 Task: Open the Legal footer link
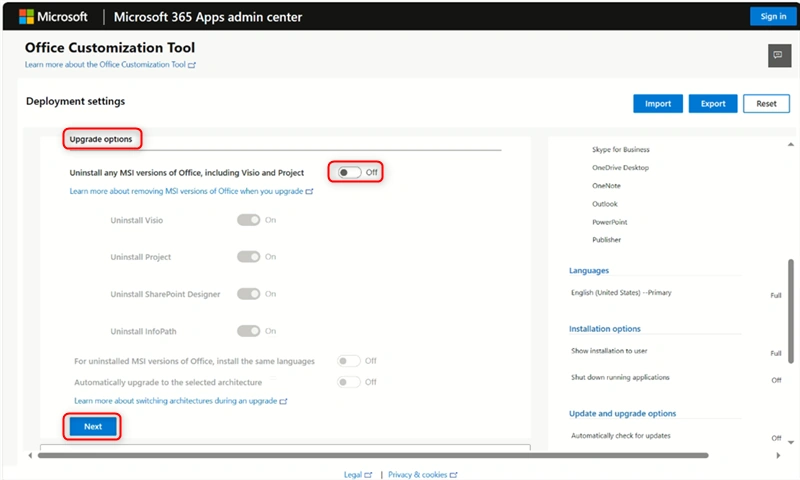click(x=353, y=474)
